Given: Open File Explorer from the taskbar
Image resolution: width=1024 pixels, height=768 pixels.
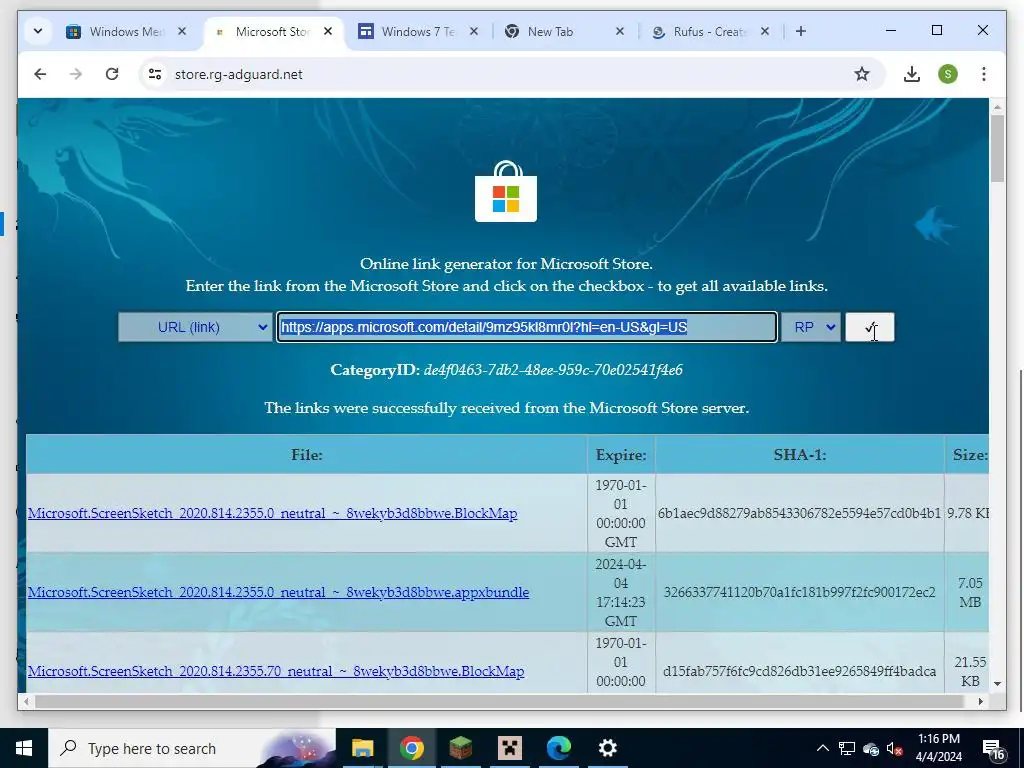Looking at the screenshot, I should 362,748.
